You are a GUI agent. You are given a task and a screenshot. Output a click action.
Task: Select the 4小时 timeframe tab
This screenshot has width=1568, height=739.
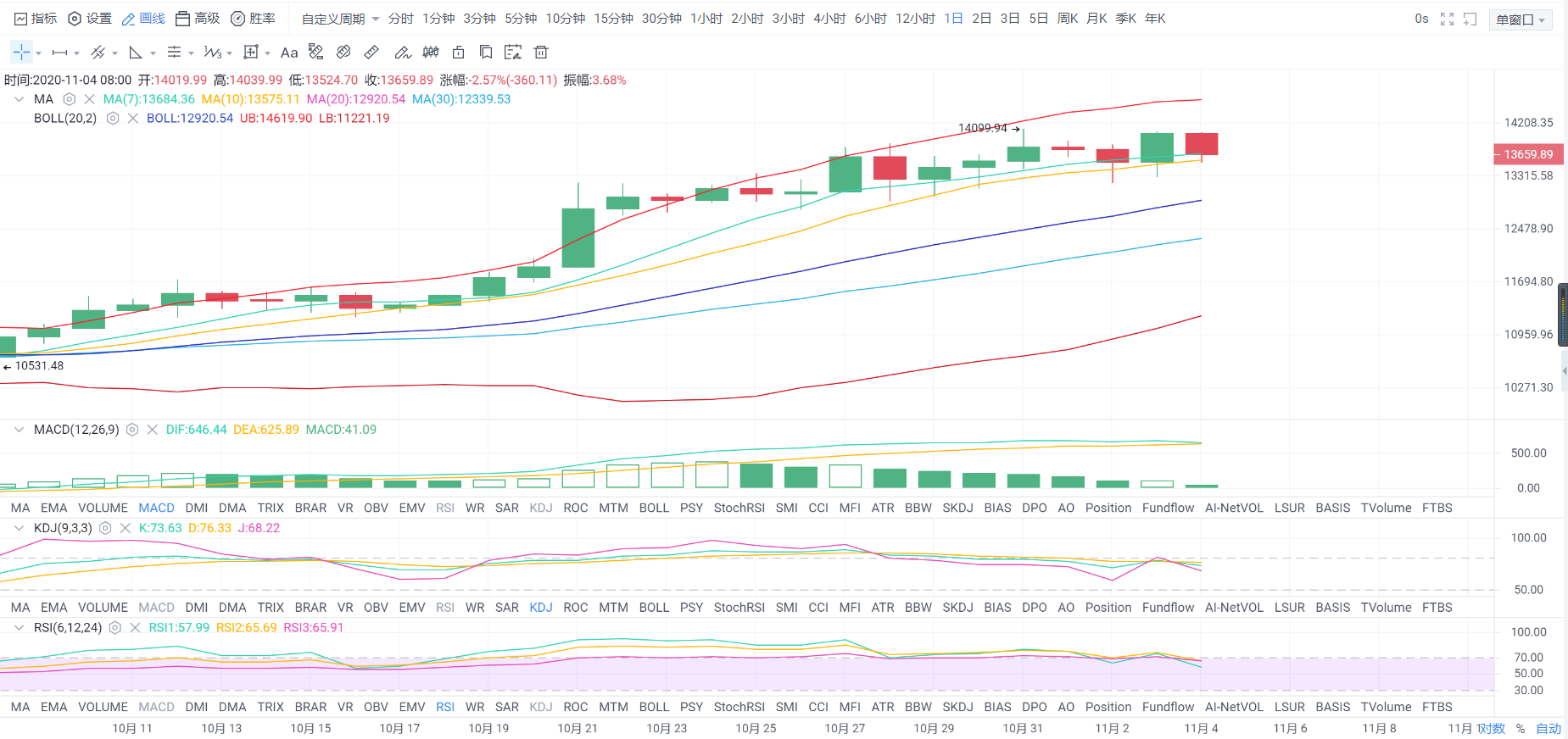(x=829, y=19)
